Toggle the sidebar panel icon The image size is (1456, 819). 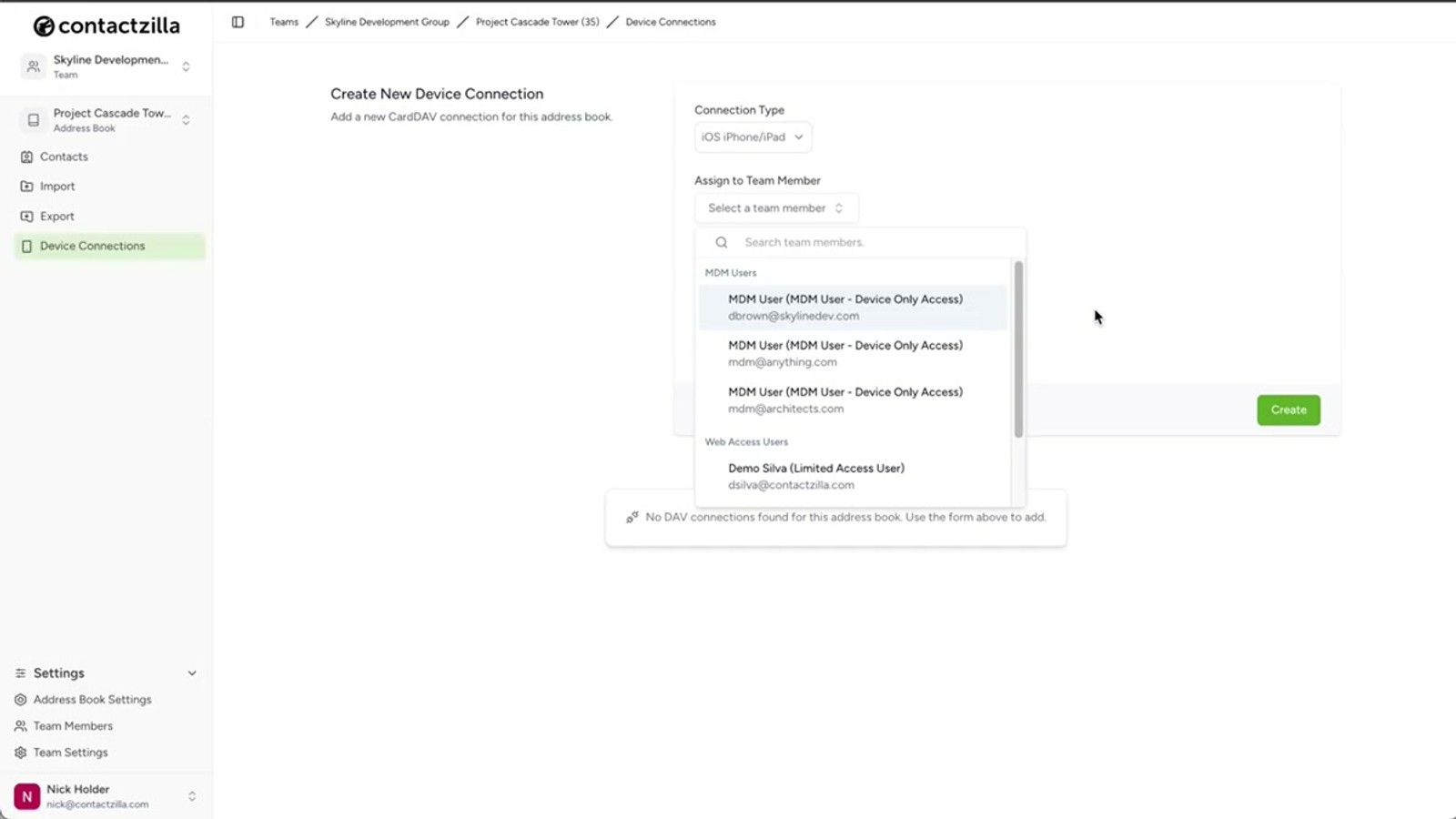[x=238, y=22]
